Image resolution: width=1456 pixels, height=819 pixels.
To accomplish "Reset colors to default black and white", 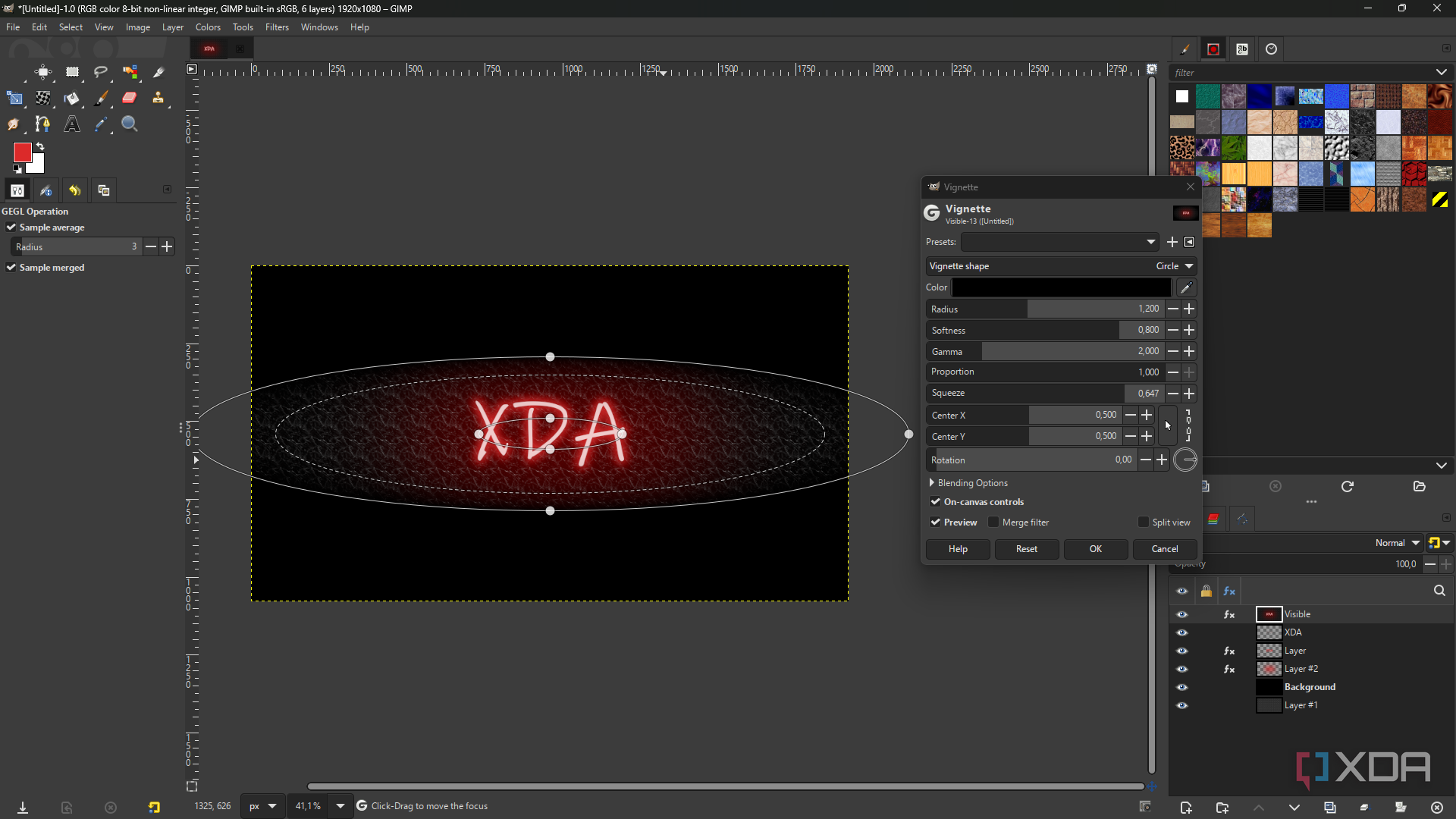I will [17, 169].
